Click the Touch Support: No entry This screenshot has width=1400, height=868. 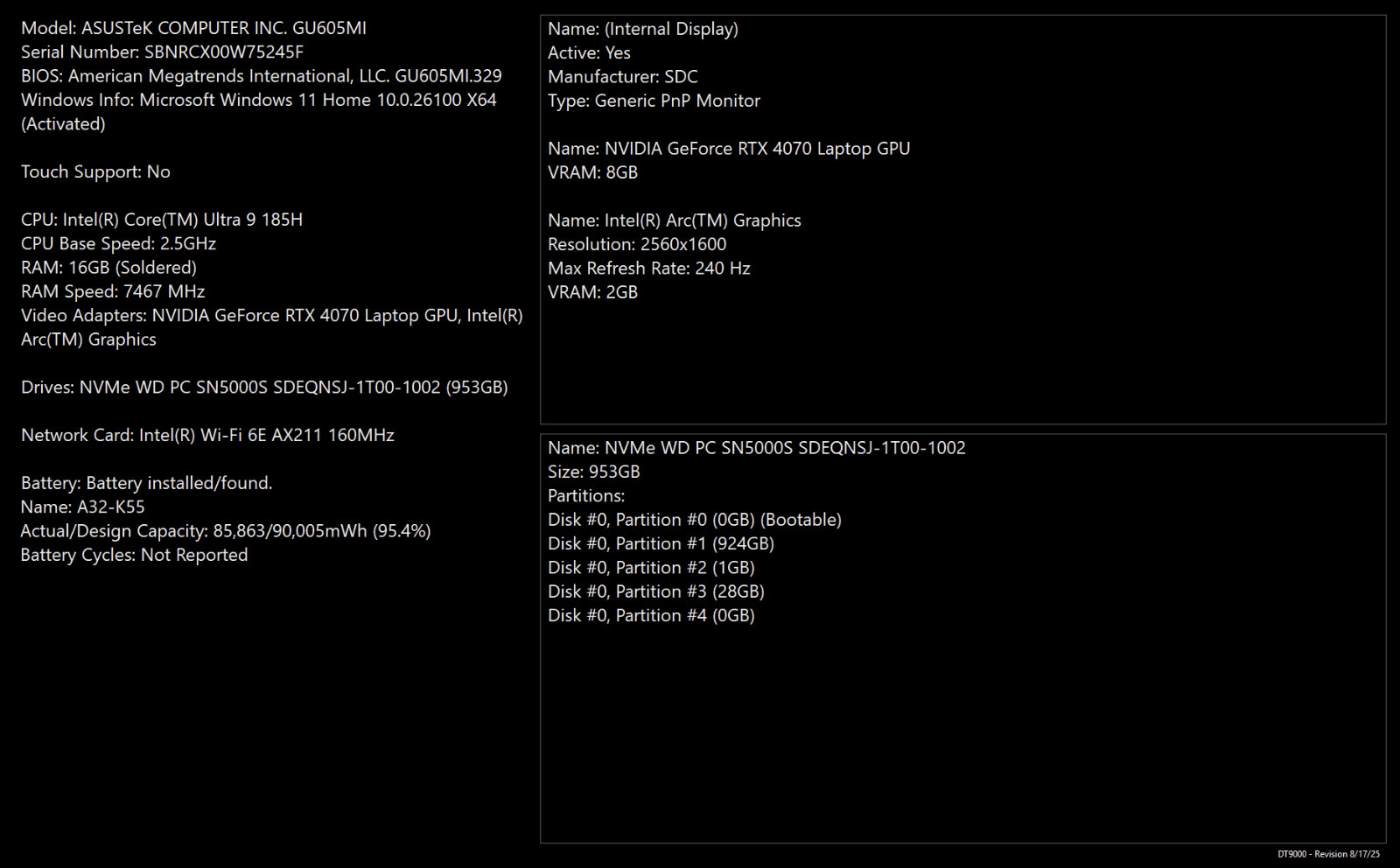point(95,171)
